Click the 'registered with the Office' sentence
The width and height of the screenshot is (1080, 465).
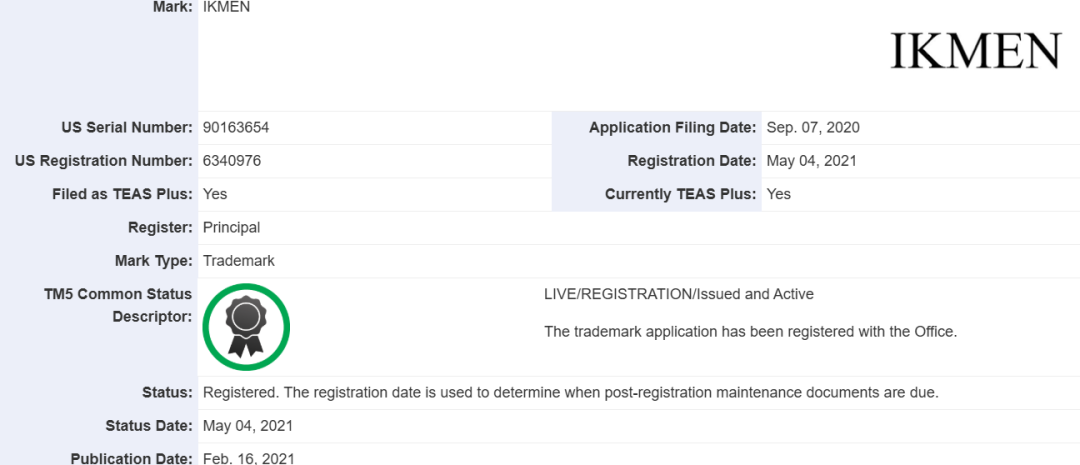coord(750,331)
